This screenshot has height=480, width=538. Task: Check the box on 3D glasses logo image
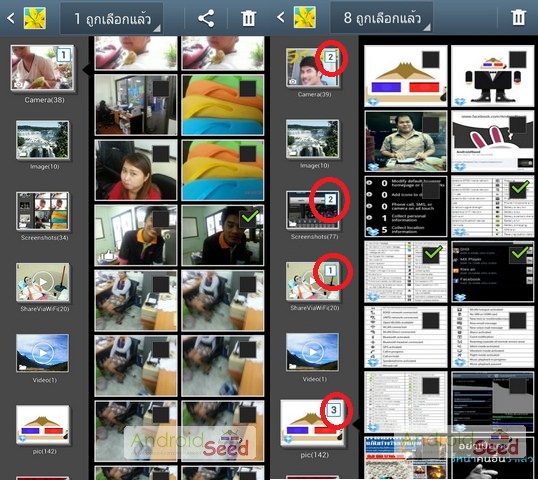(431, 60)
